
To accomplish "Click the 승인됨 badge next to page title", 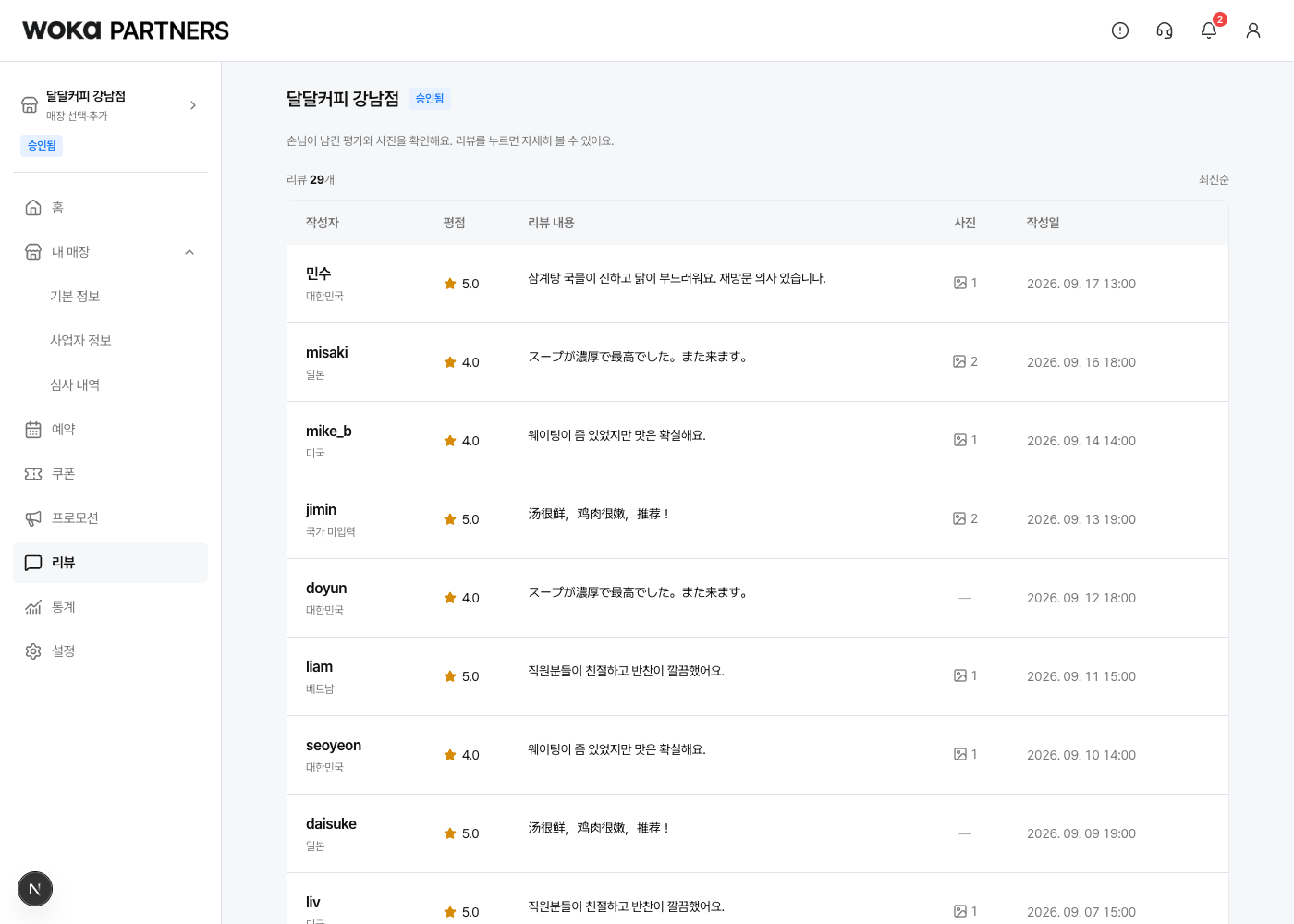I will 430,99.
